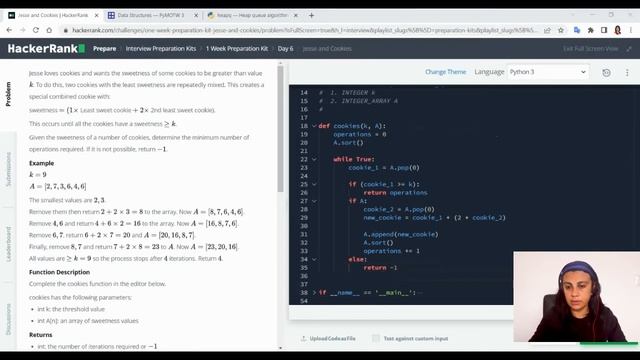Click Exit Full Screen View
The width and height of the screenshot is (640, 360).
click(x=591, y=49)
